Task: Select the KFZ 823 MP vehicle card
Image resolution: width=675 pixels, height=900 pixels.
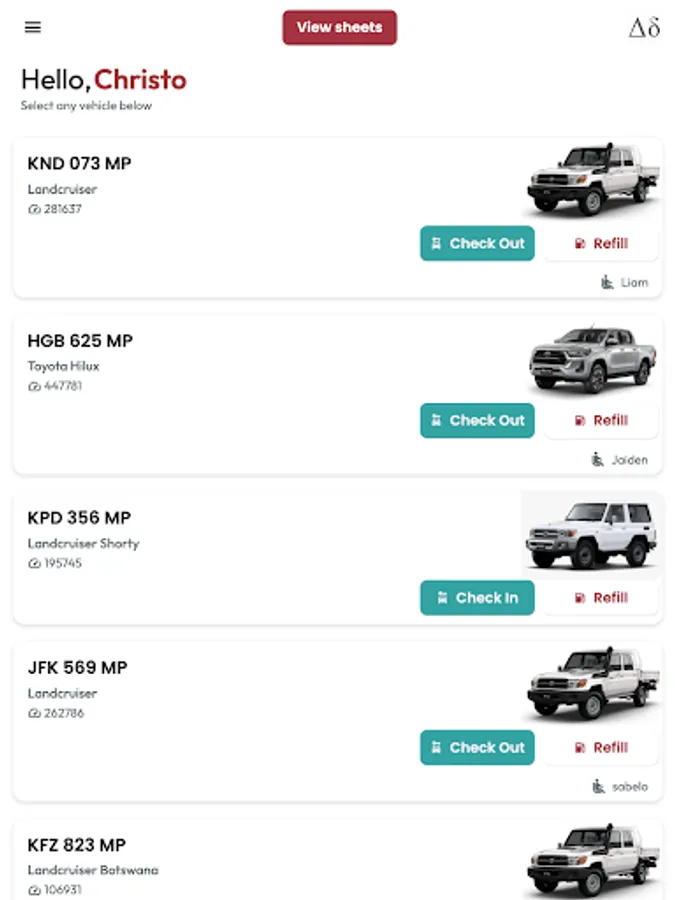Action: [338, 860]
